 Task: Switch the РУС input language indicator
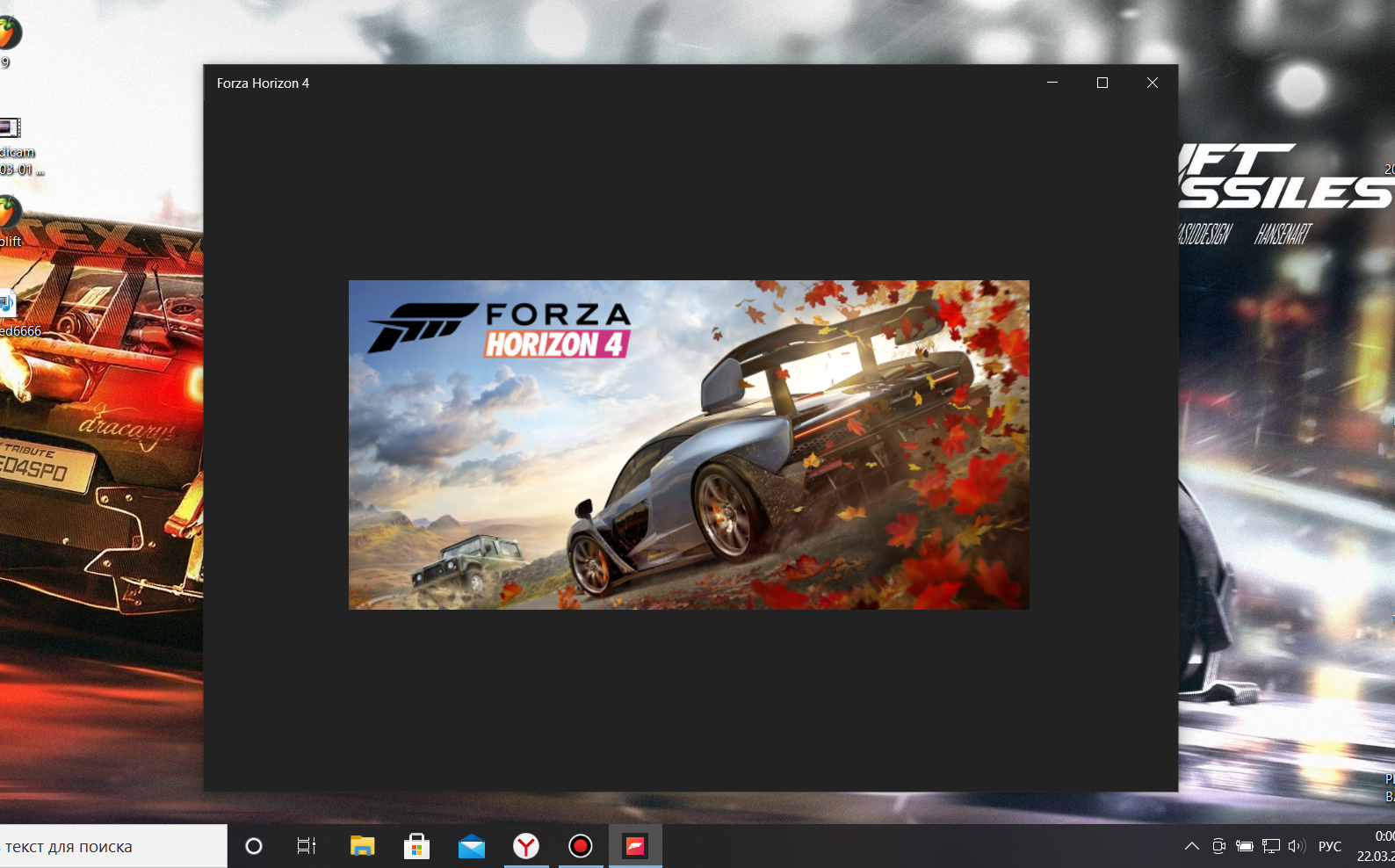1330,846
